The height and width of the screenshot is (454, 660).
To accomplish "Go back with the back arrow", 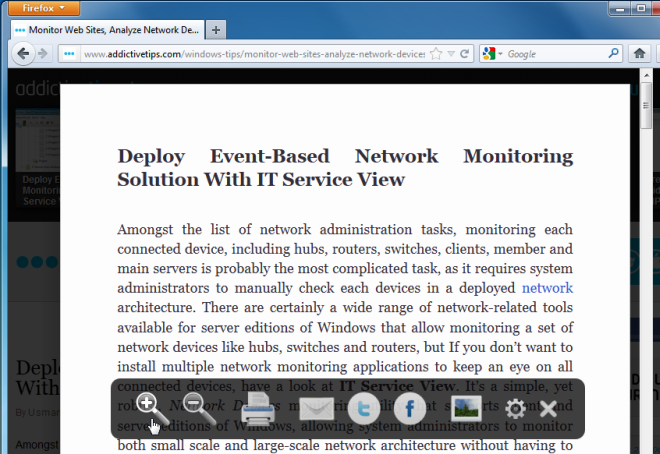I will (23, 54).
